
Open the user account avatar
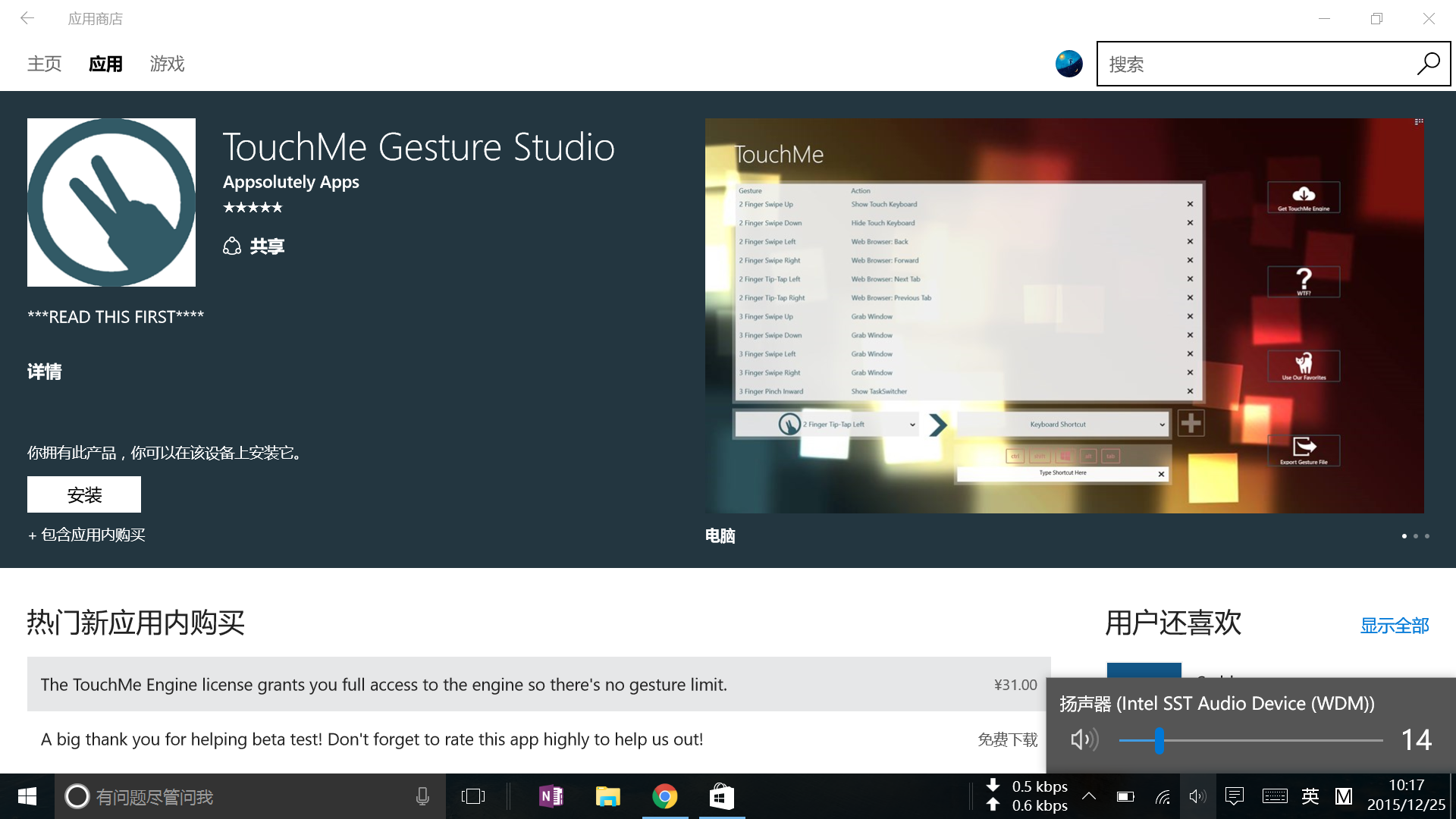(1068, 64)
